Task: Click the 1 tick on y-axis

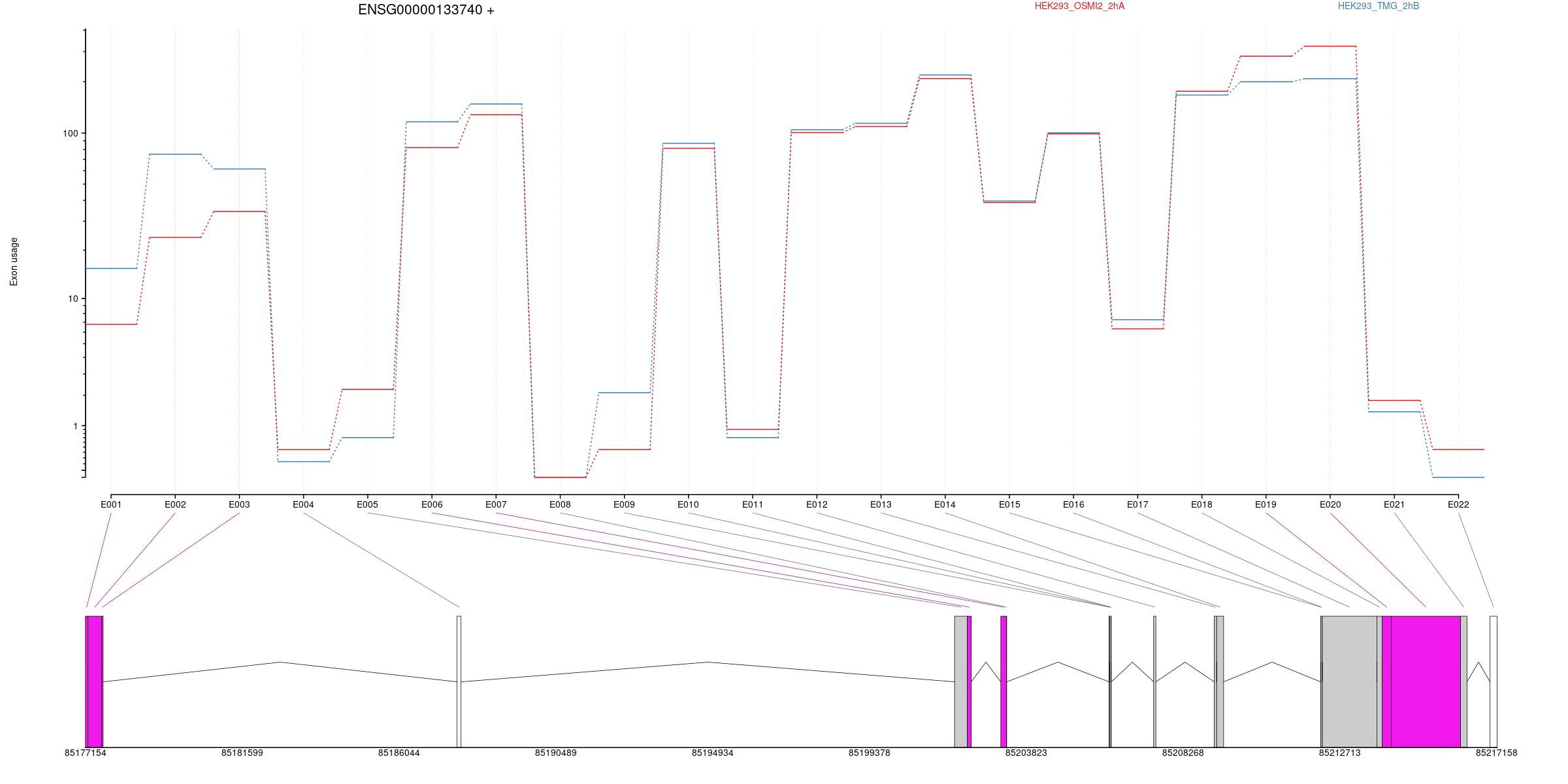Action: 75,426
